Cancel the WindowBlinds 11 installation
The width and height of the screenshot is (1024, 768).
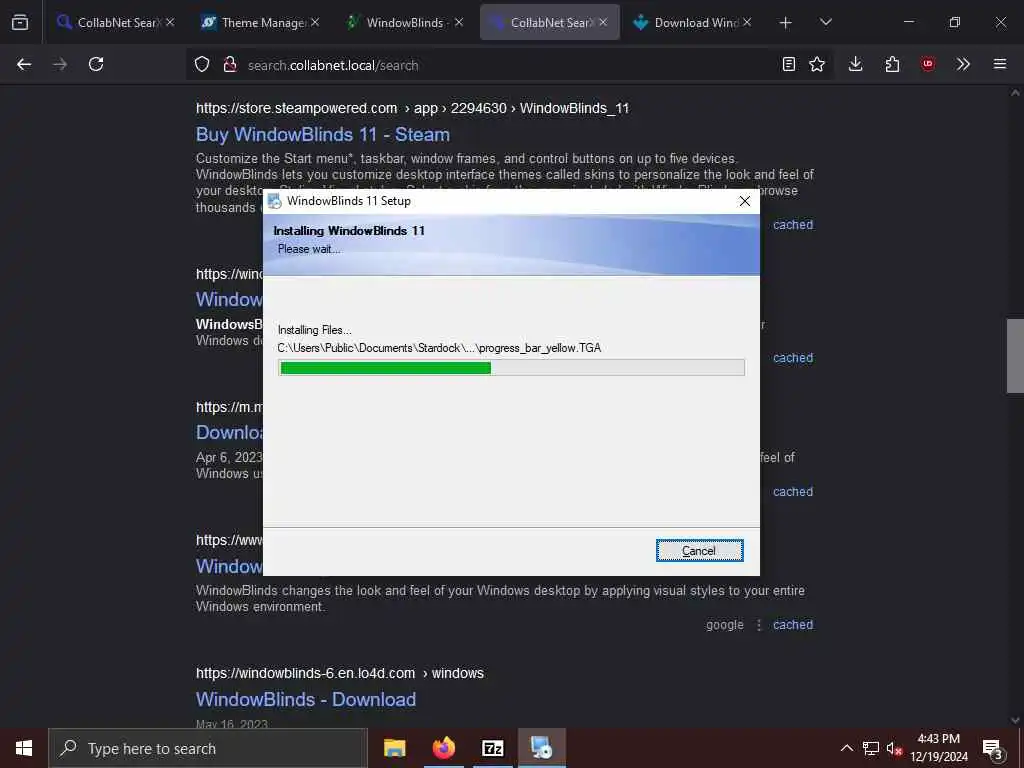[x=699, y=551]
